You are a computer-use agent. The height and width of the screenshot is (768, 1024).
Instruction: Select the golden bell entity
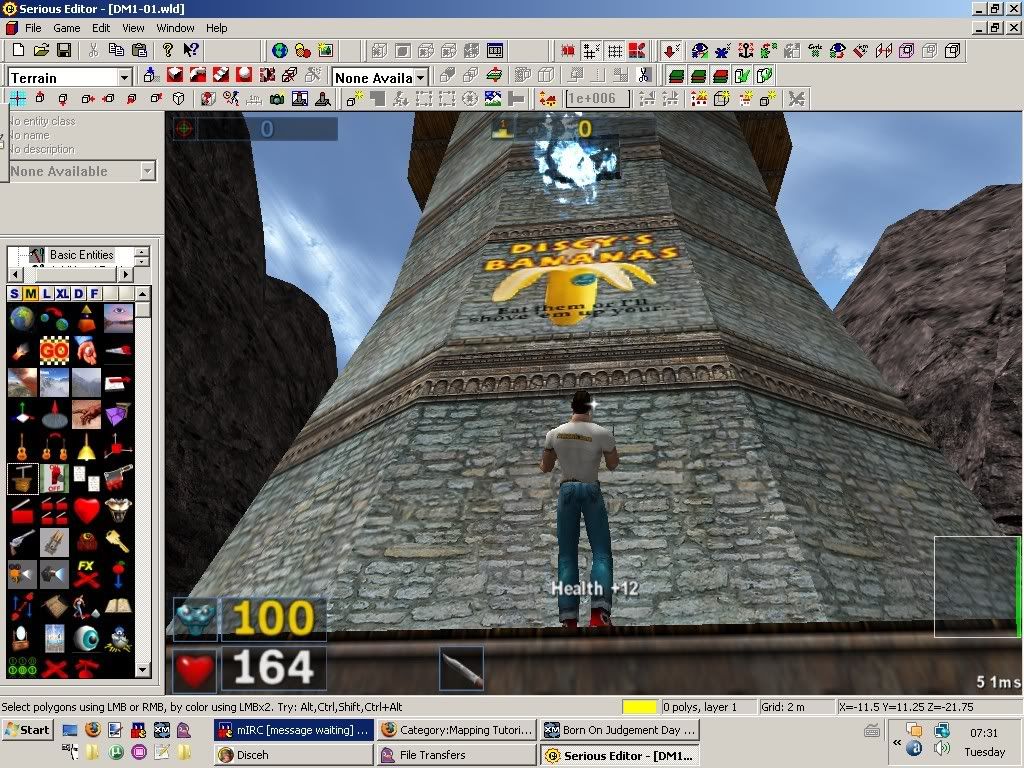pyautogui.click(x=86, y=447)
